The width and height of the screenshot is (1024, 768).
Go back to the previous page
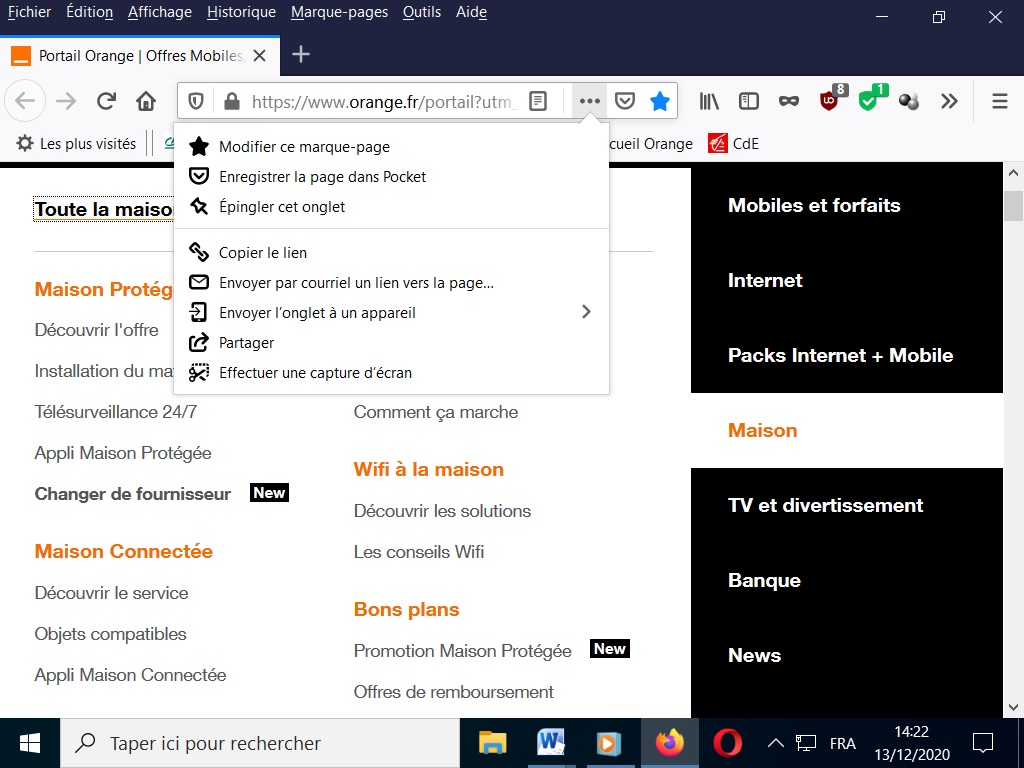click(x=25, y=101)
